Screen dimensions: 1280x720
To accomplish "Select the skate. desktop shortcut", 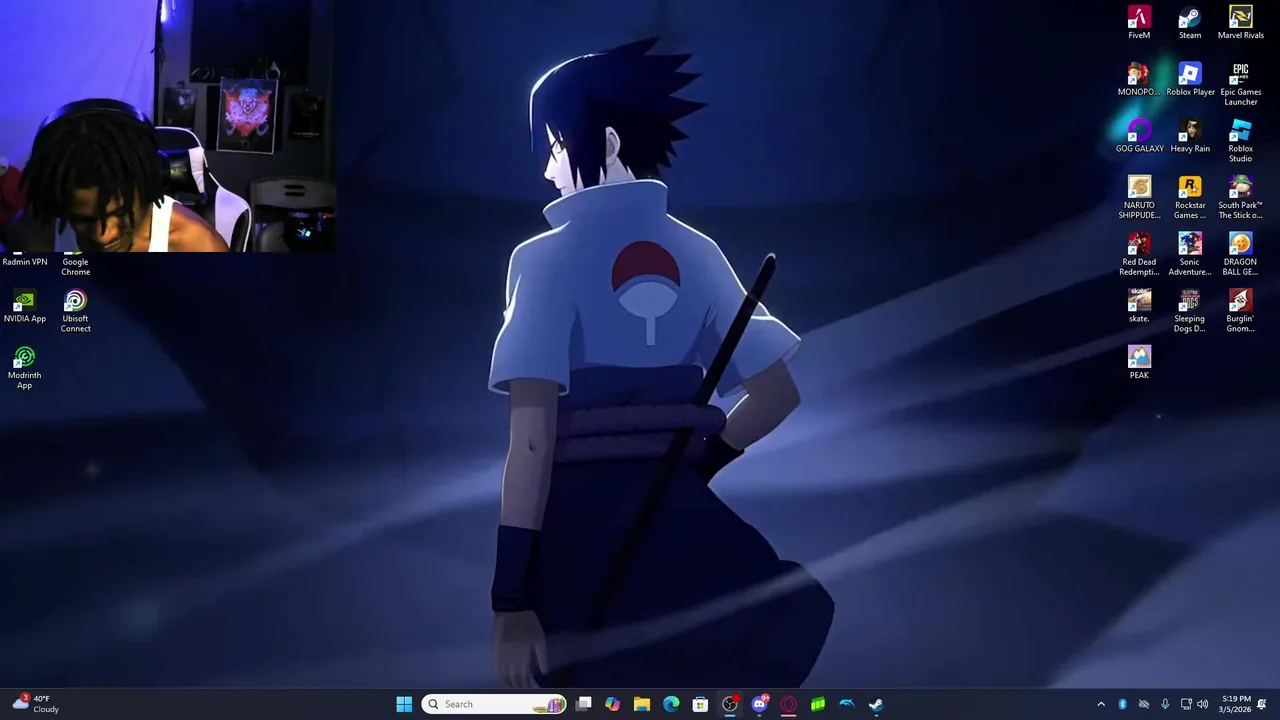I will (1139, 306).
